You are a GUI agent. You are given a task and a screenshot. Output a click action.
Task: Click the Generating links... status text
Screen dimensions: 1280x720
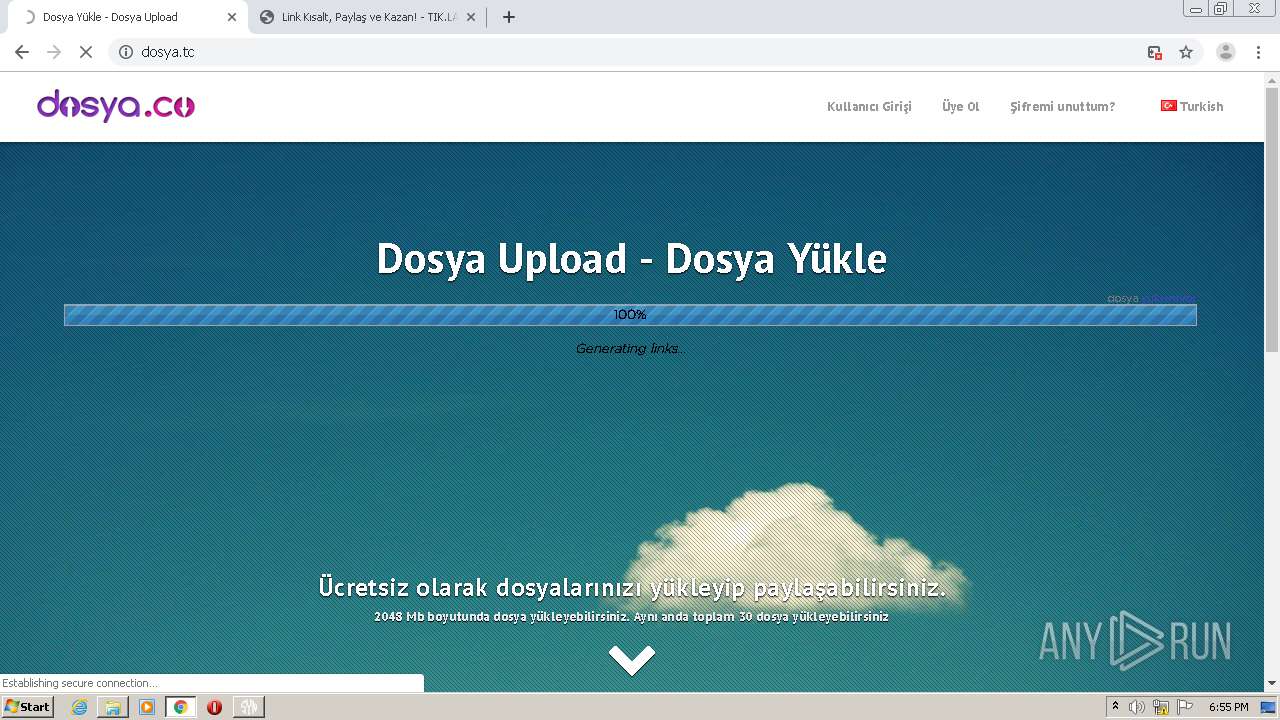[630, 349]
